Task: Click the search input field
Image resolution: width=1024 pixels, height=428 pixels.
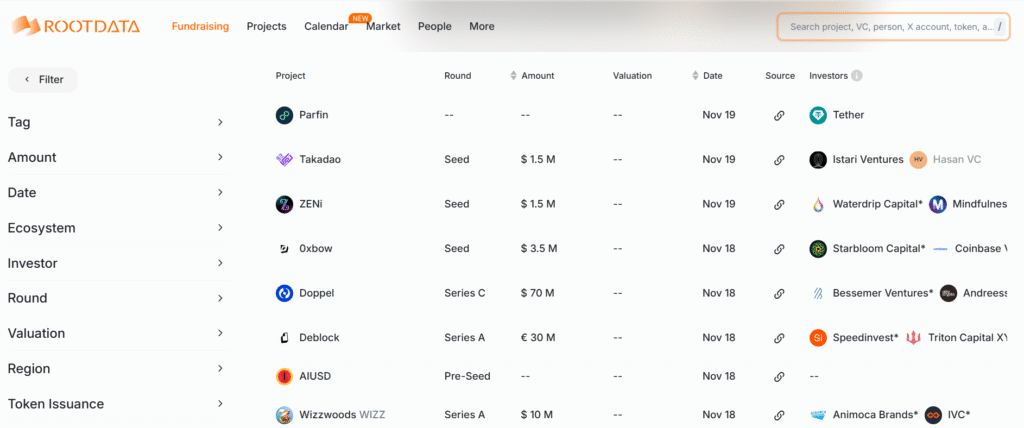Action: 893,27
